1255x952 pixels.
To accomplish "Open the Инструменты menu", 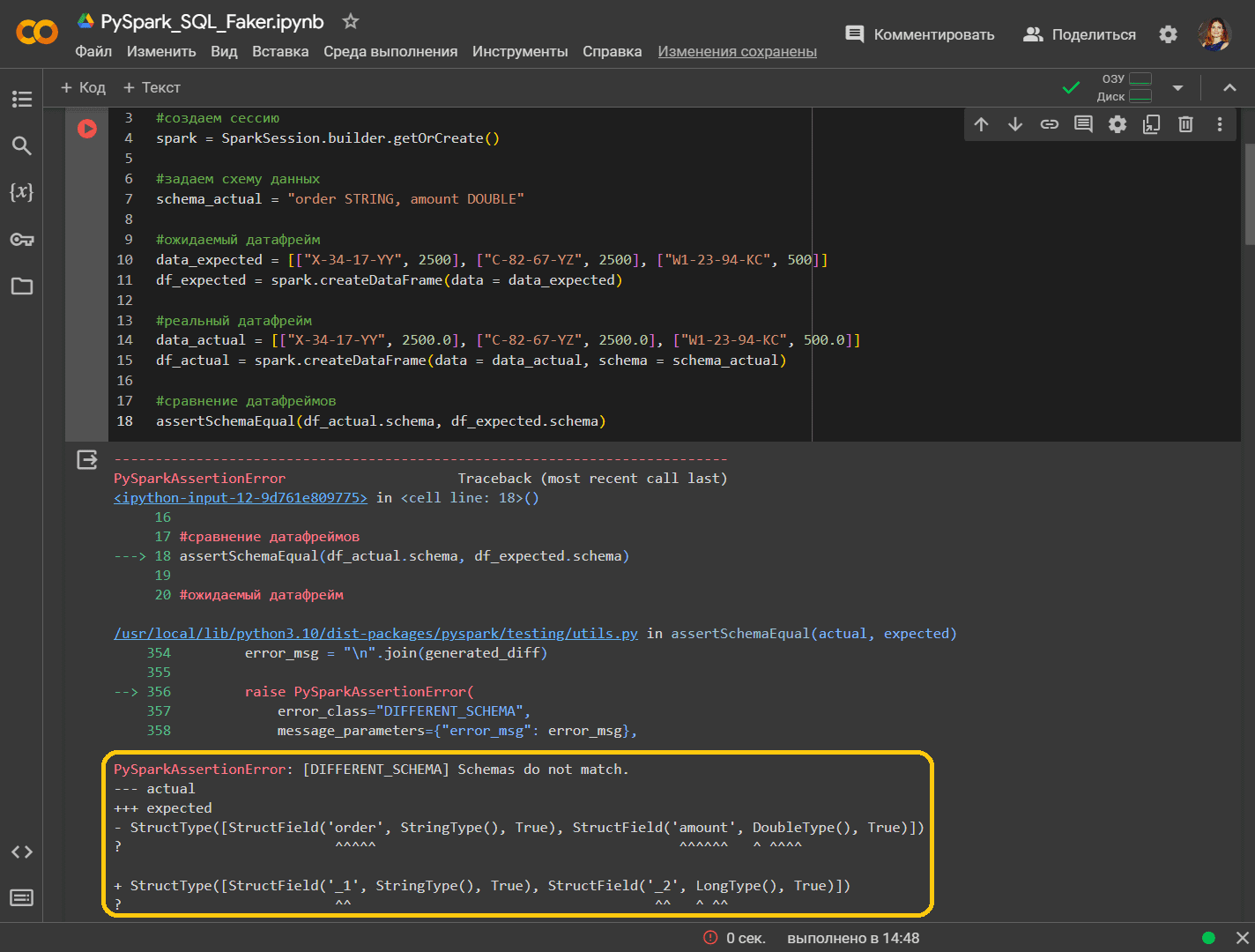I will (520, 51).
